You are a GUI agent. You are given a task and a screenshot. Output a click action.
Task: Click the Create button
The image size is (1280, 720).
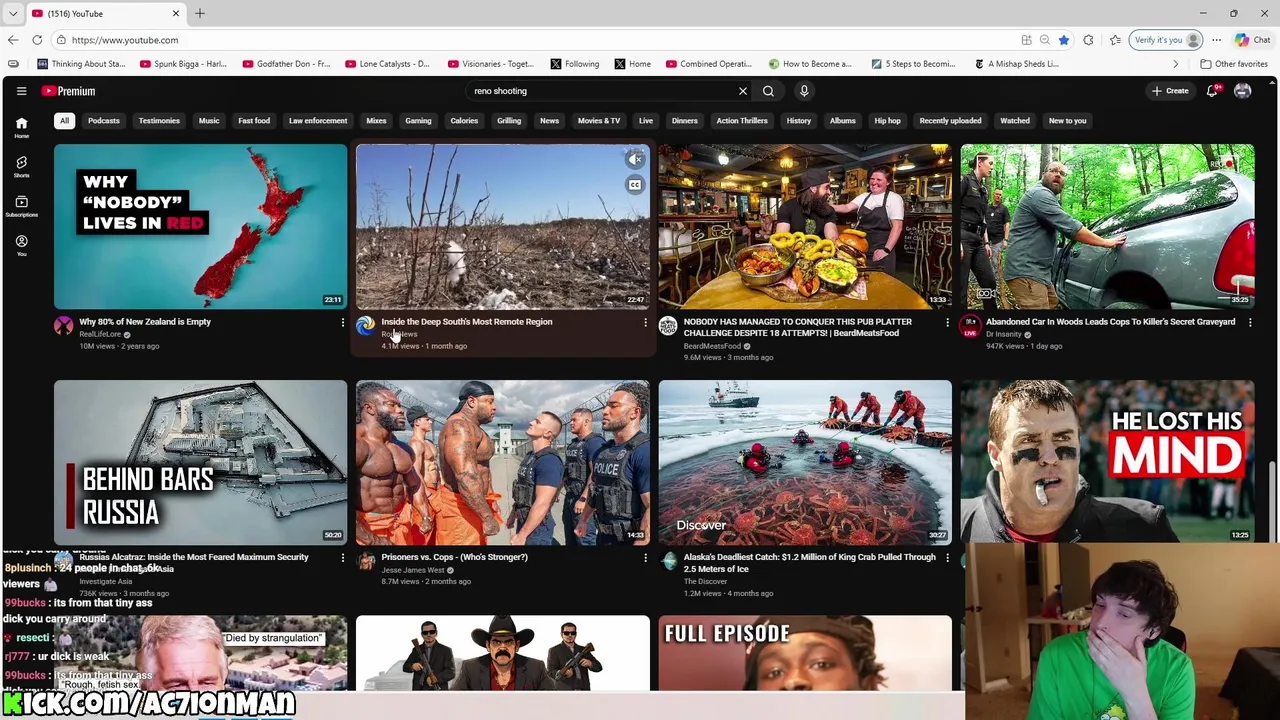pos(1170,91)
